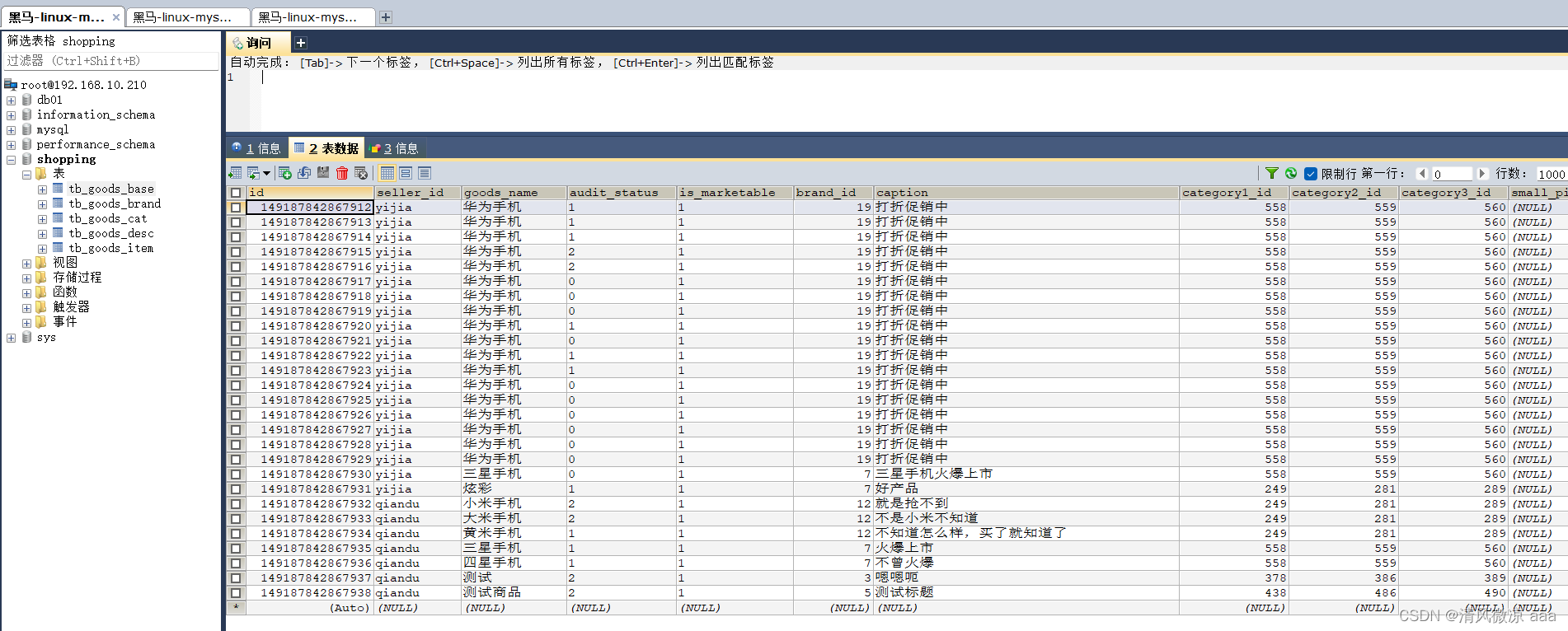
Task: Expand the db01 database node
Action: point(11,100)
